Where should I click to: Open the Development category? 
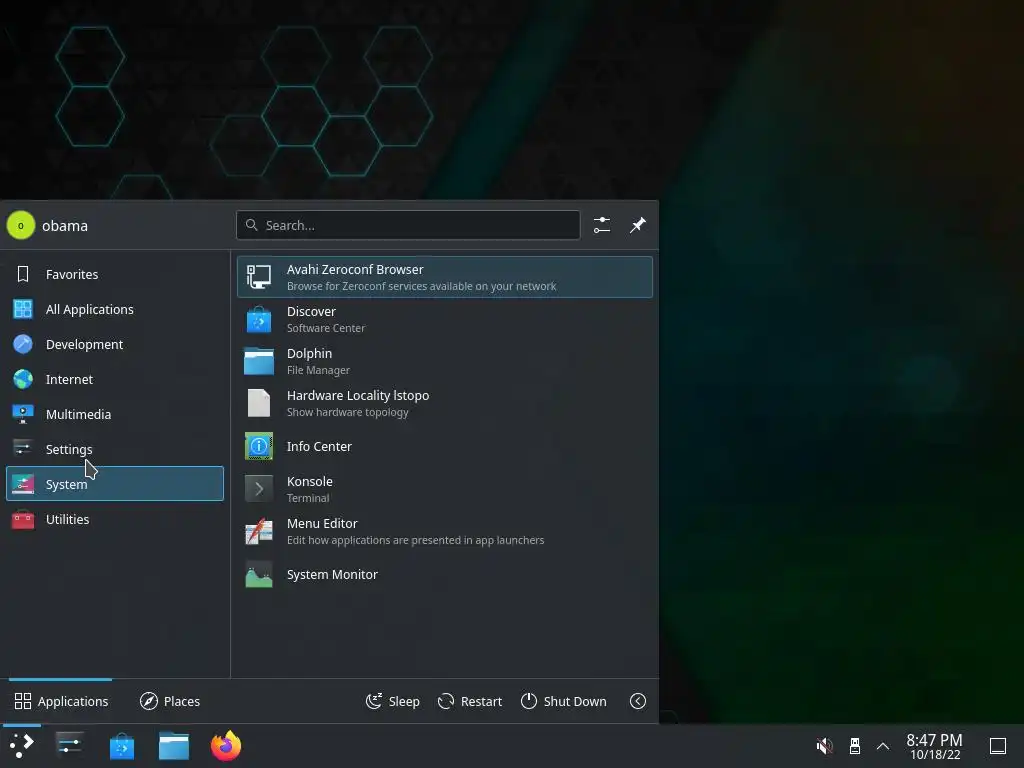click(x=115, y=344)
